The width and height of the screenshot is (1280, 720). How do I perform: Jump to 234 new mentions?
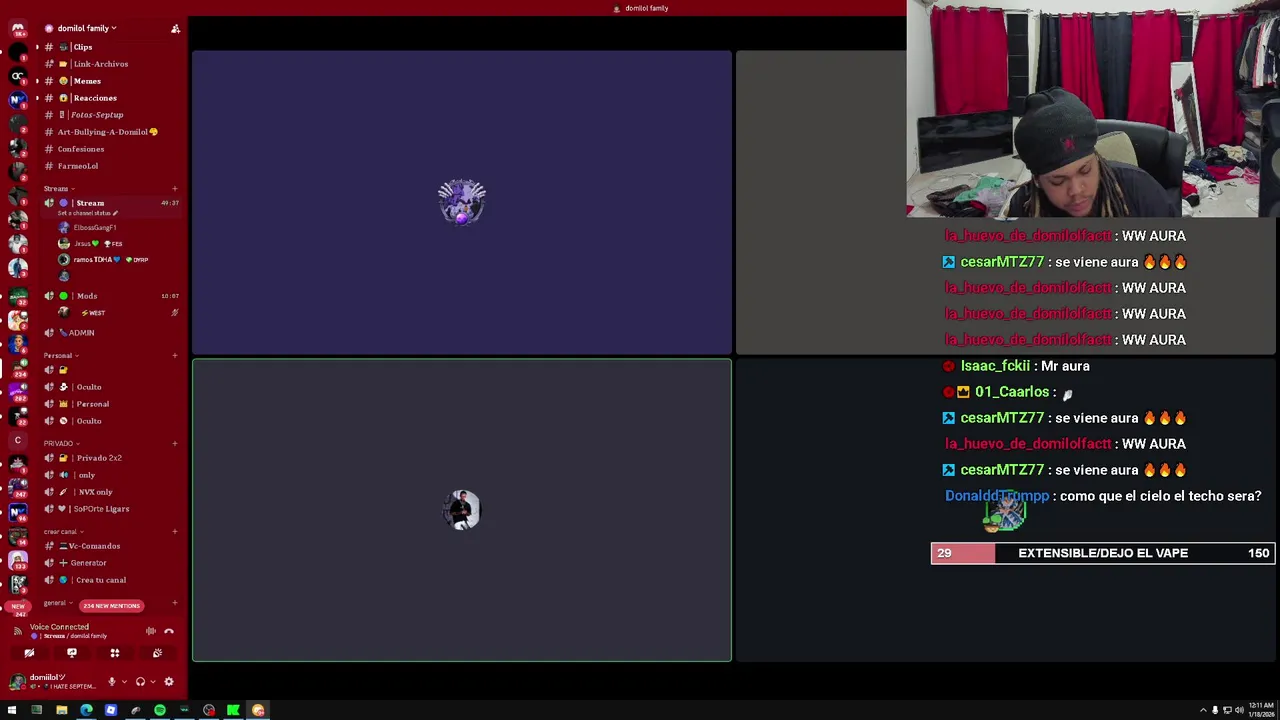(x=112, y=606)
